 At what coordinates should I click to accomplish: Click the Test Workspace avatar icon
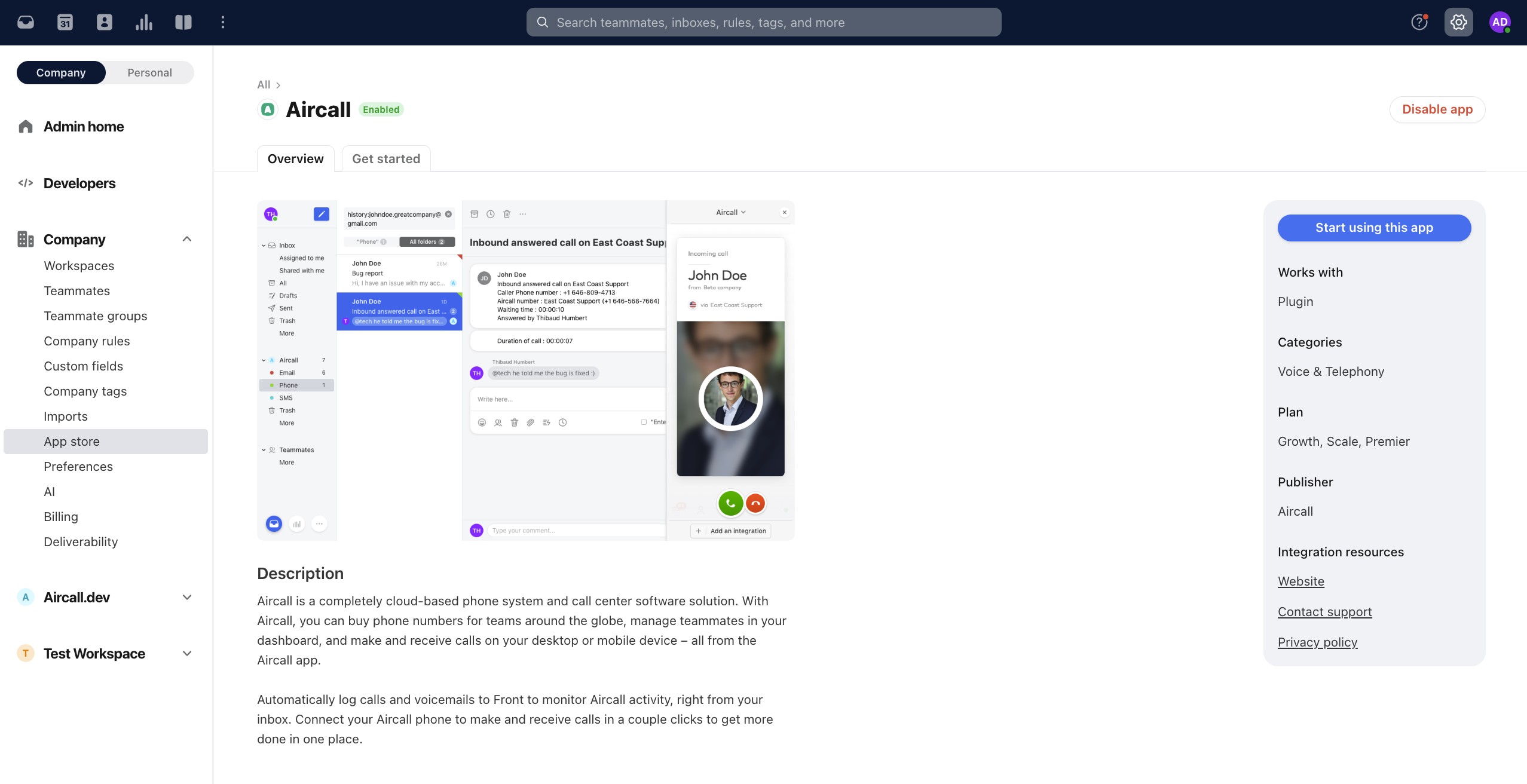pos(26,653)
